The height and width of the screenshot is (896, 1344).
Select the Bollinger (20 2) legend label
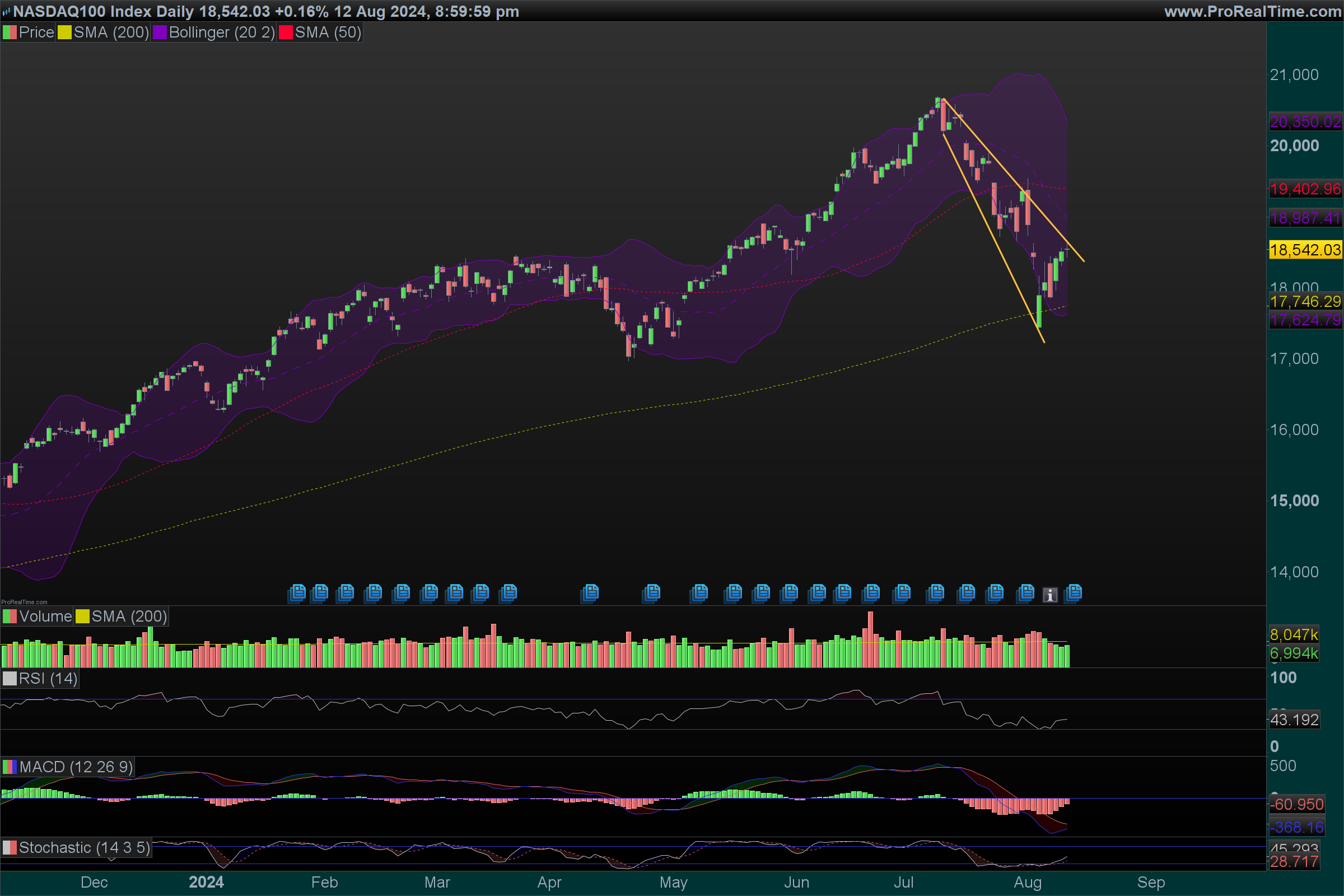[222, 32]
